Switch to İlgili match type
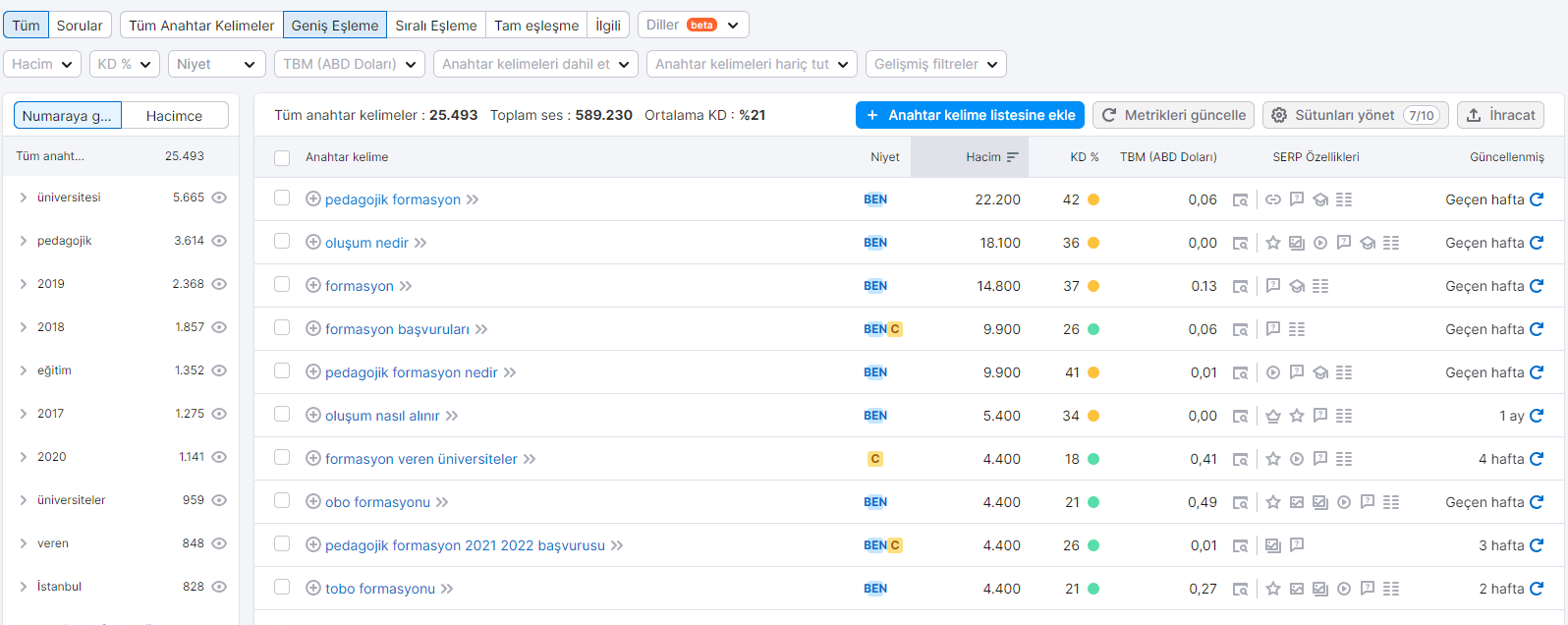1568x625 pixels. pos(608,25)
